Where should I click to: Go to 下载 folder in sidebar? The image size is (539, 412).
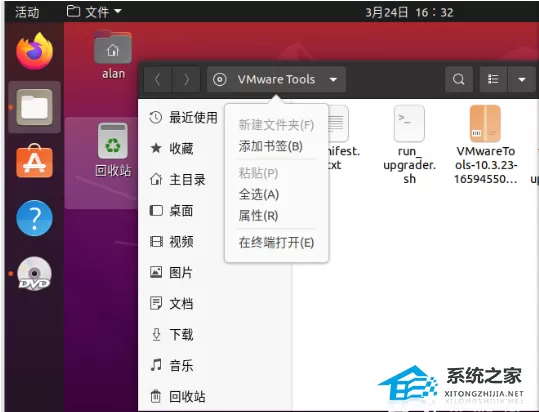coord(172,334)
